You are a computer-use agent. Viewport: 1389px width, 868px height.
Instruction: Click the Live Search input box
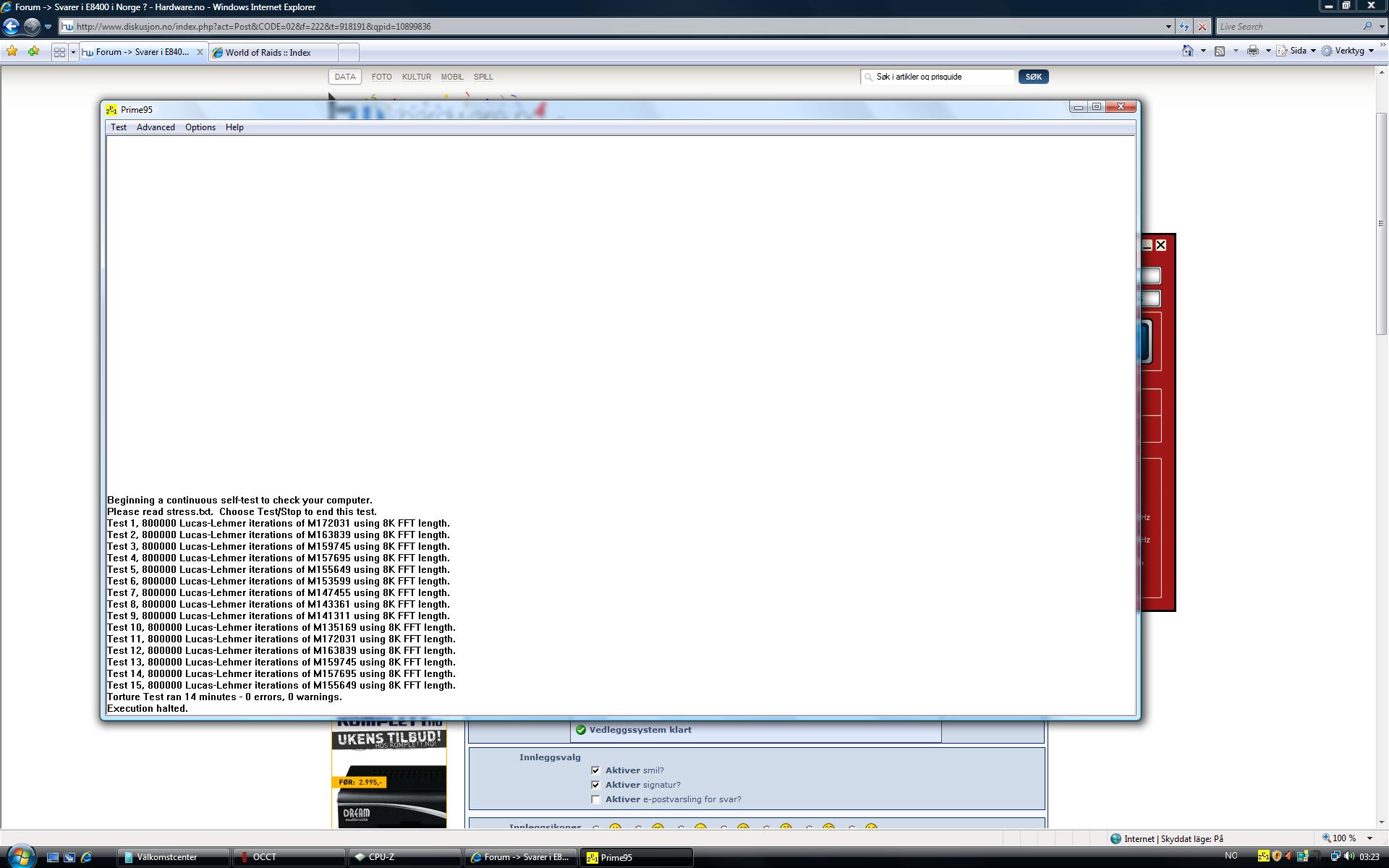[x=1288, y=27]
